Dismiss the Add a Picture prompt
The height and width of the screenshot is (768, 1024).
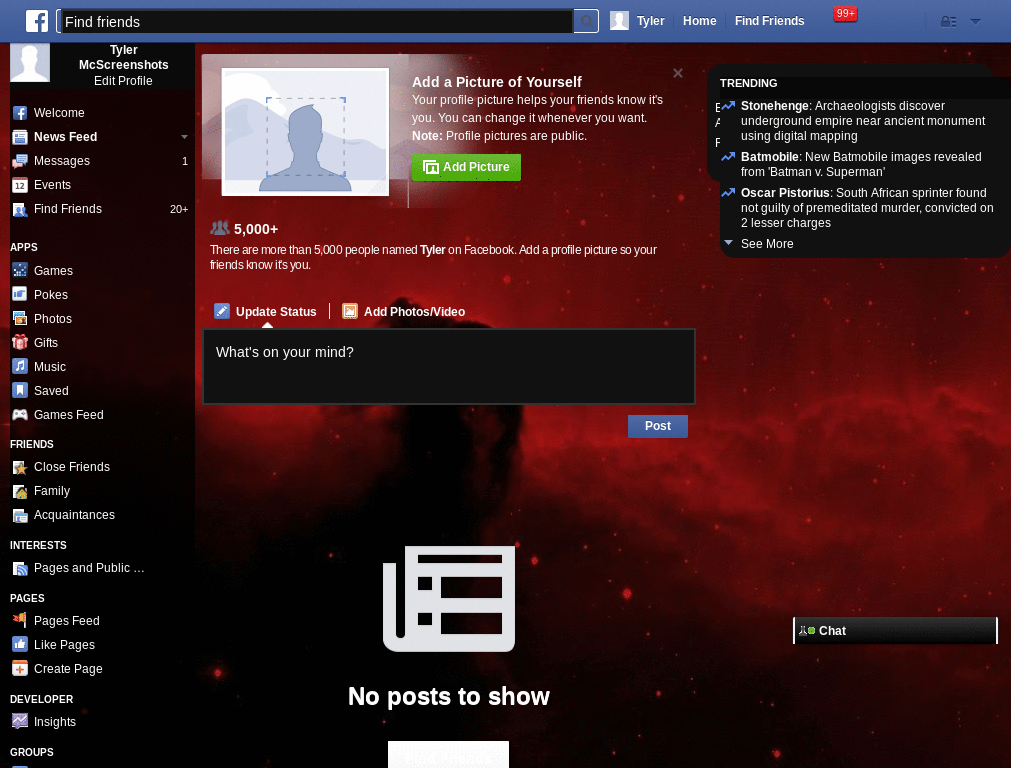tap(678, 73)
